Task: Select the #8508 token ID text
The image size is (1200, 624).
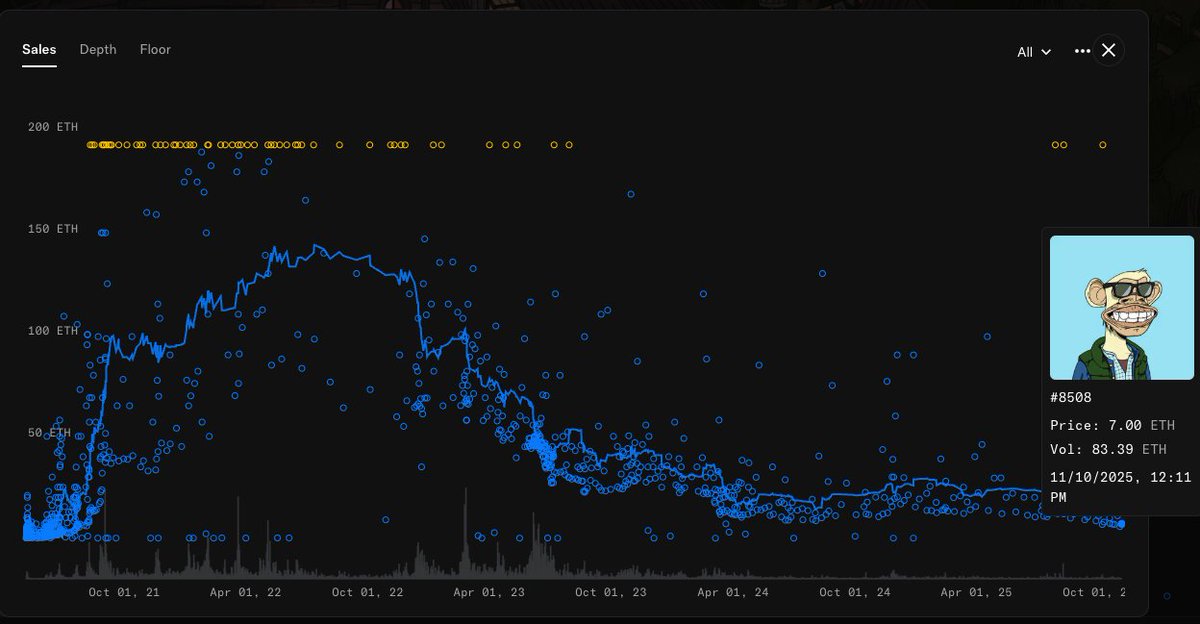Action: (x=1071, y=398)
